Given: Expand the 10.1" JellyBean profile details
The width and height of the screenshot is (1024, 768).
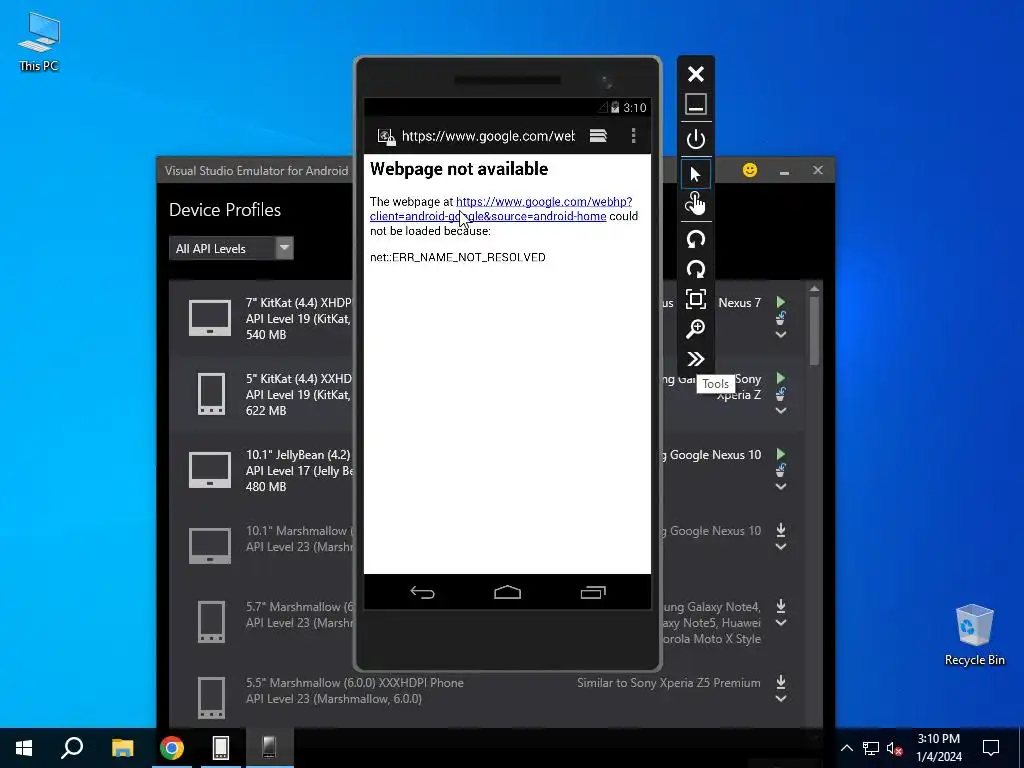Looking at the screenshot, I should click(780, 487).
